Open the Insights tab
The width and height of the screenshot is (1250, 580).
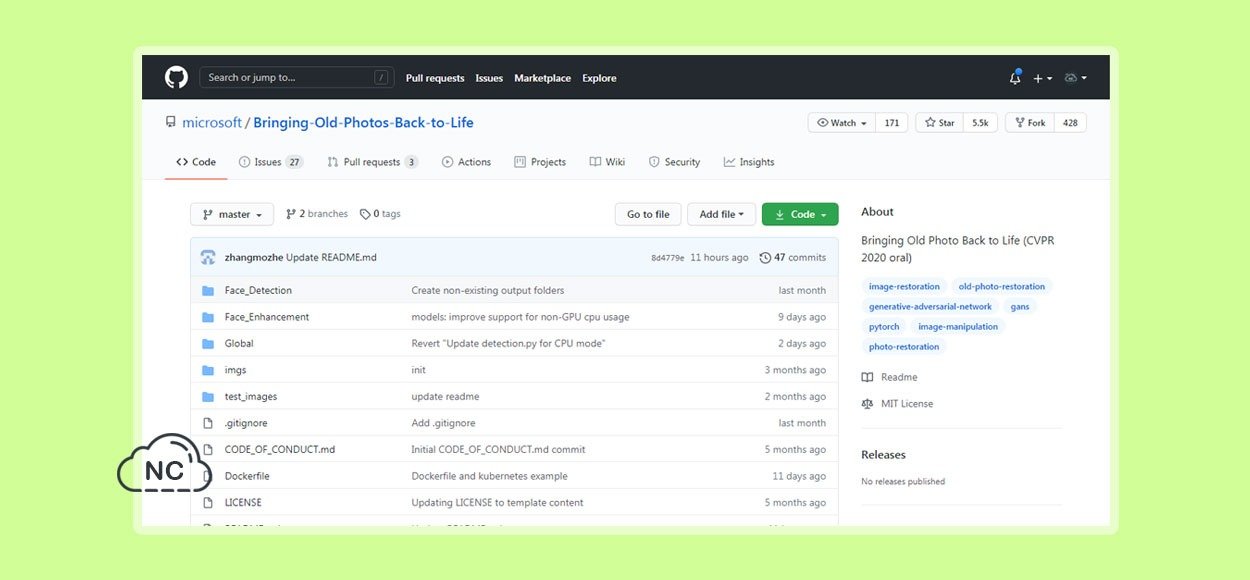coord(749,162)
